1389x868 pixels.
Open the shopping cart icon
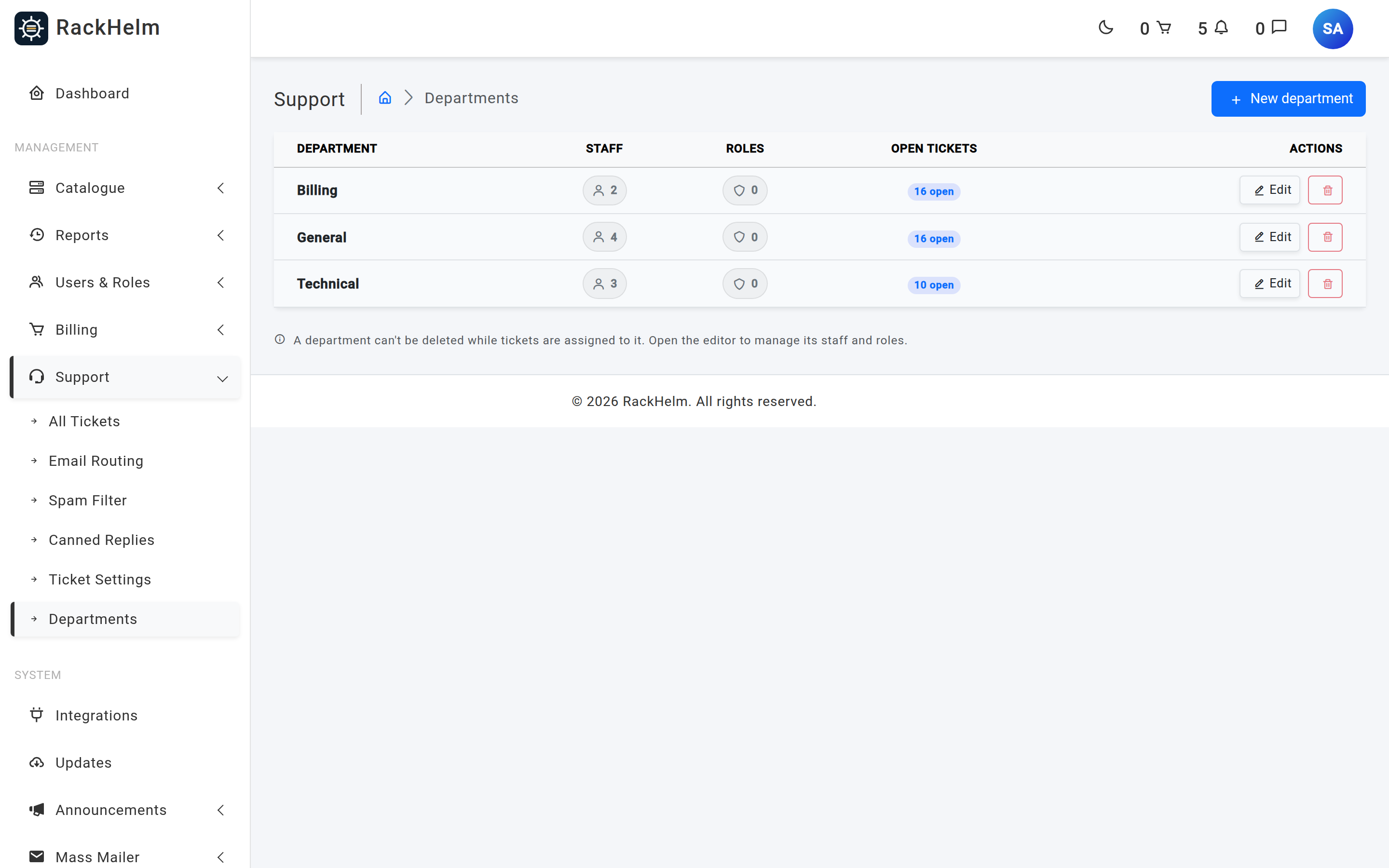tap(1163, 27)
